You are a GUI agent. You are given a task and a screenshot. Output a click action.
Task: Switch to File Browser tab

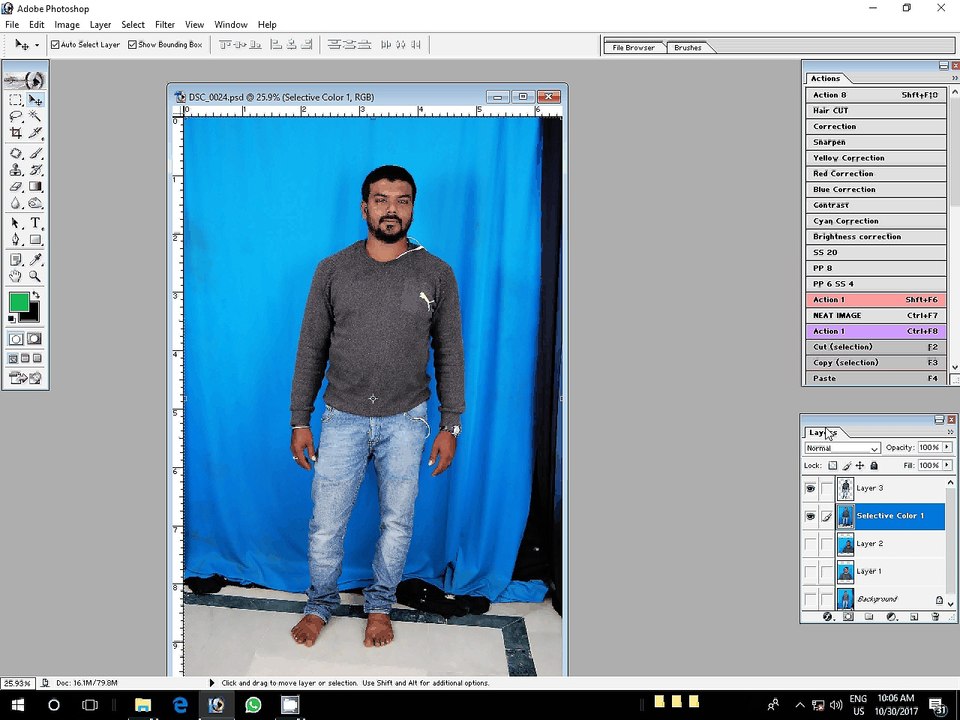pos(634,47)
